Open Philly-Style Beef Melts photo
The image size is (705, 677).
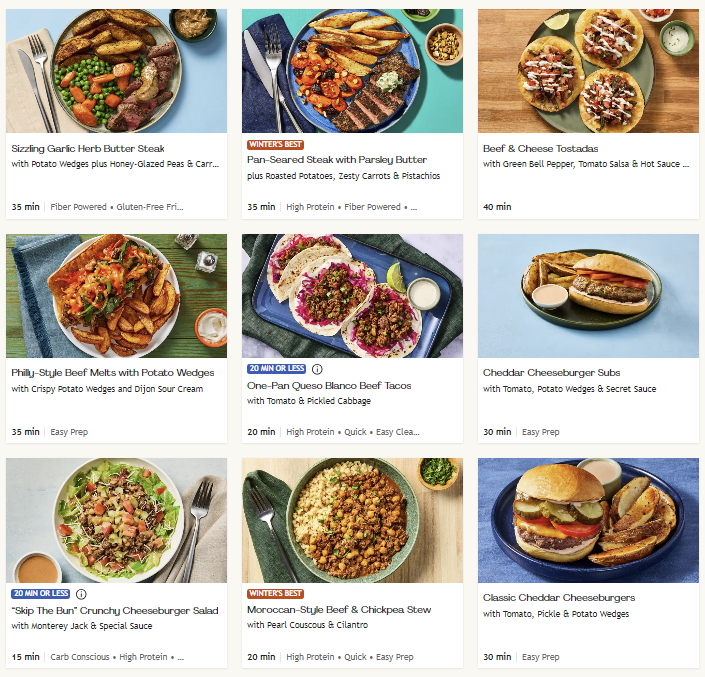click(116, 296)
